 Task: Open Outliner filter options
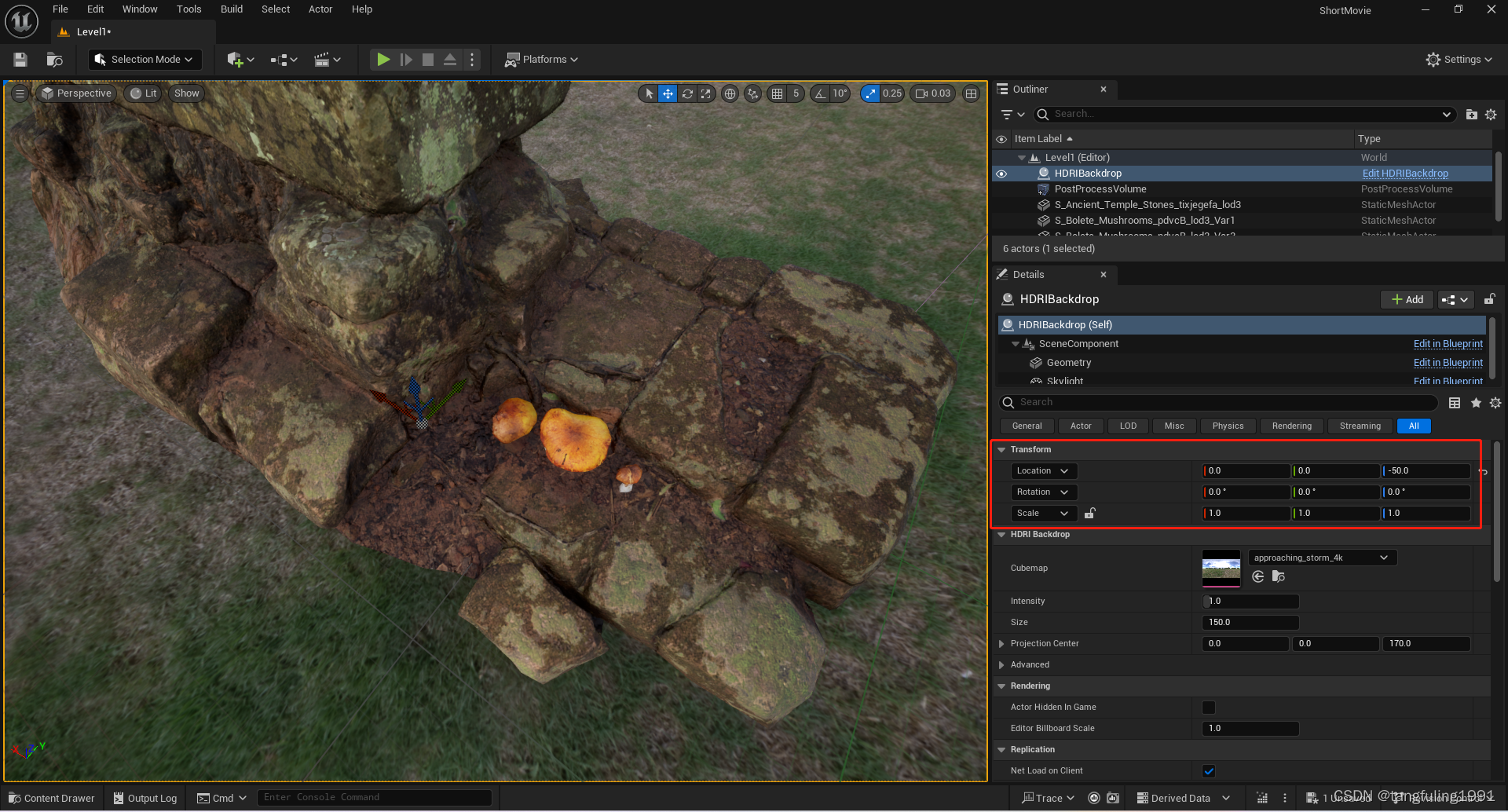click(x=1012, y=115)
